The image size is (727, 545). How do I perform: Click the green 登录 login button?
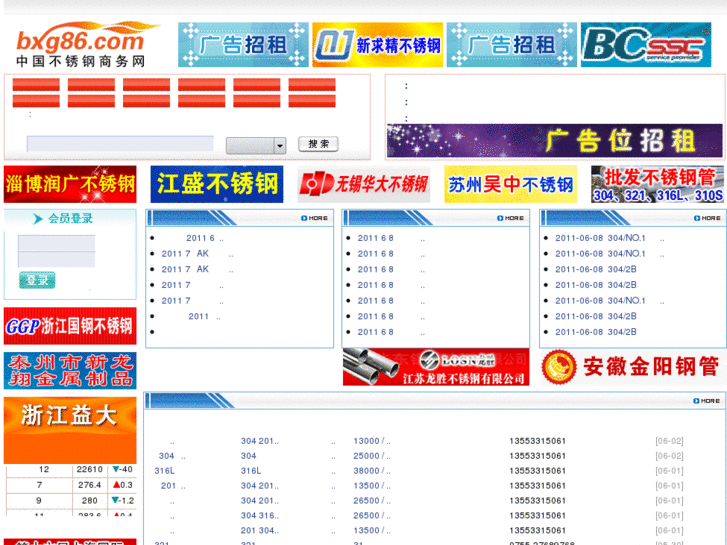coord(37,280)
